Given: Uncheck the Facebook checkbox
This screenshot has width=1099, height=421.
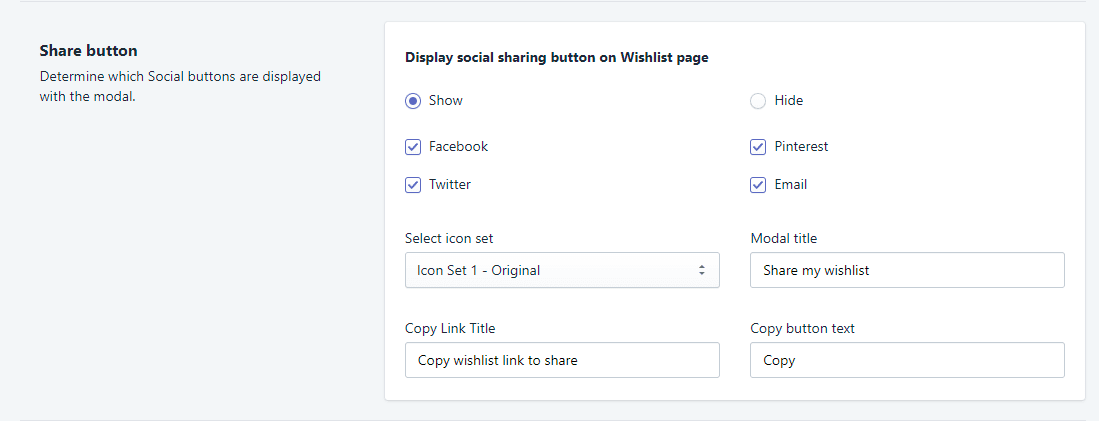Looking at the screenshot, I should click(x=413, y=147).
